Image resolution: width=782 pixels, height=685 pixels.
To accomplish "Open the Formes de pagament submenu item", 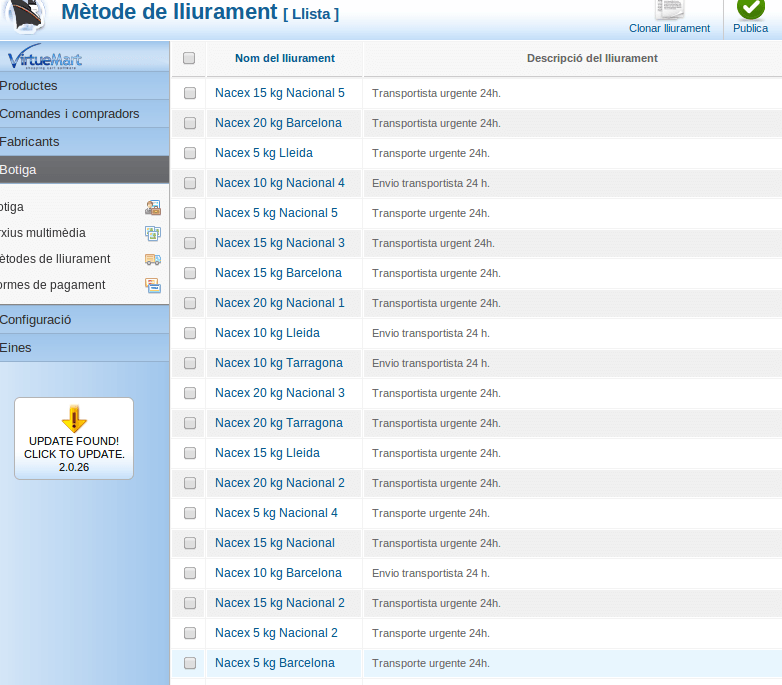I will [x=52, y=285].
